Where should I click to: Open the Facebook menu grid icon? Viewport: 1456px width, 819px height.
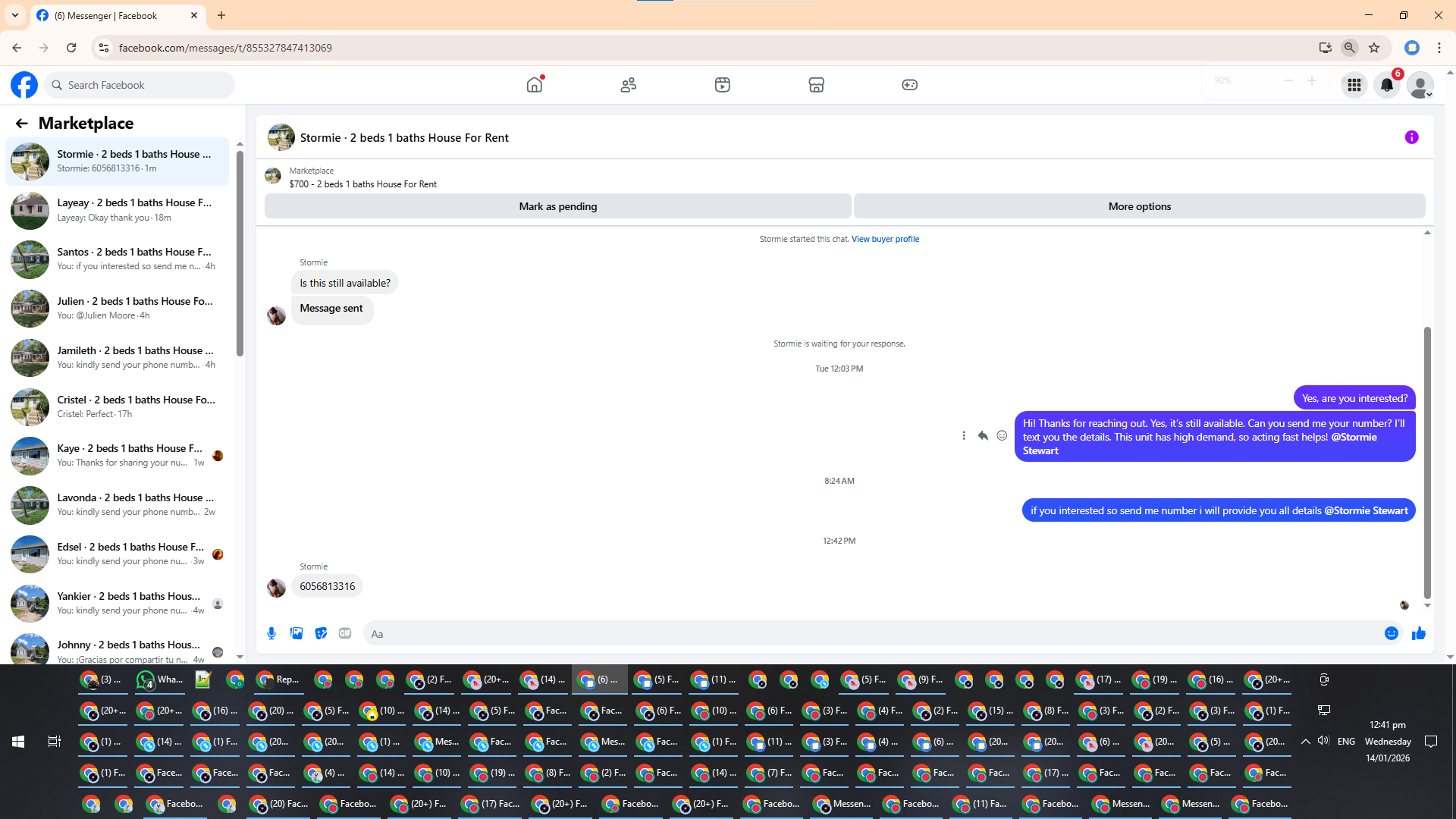click(1354, 85)
